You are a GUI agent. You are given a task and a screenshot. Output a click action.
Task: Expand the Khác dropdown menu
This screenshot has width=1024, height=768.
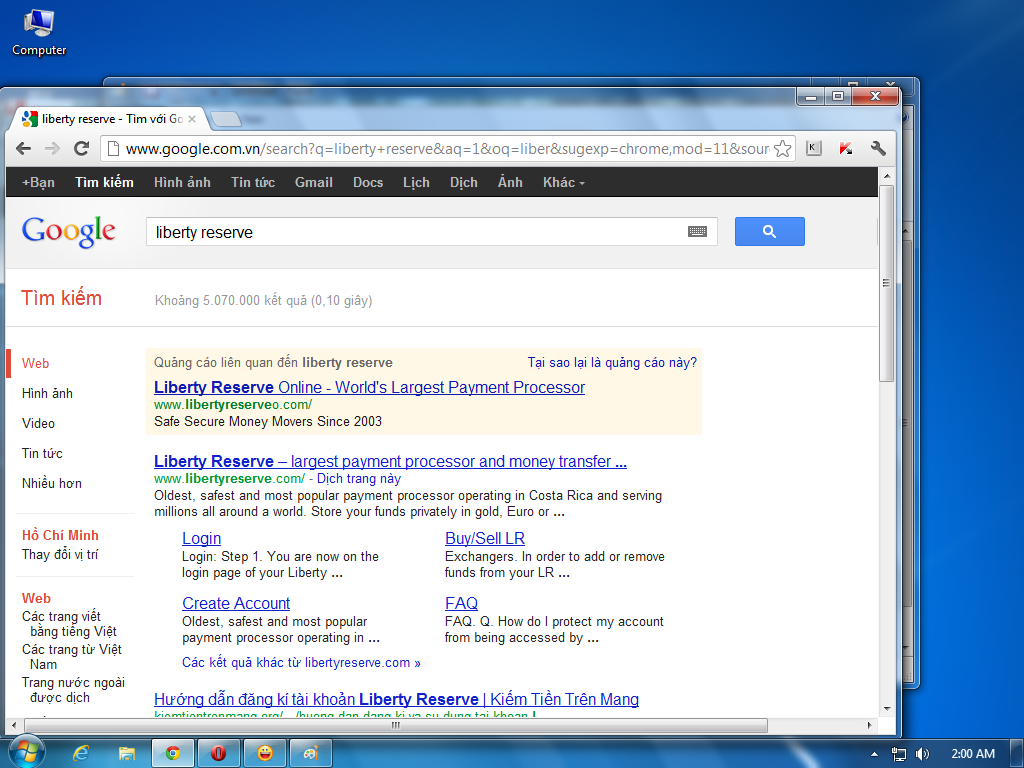tap(564, 182)
